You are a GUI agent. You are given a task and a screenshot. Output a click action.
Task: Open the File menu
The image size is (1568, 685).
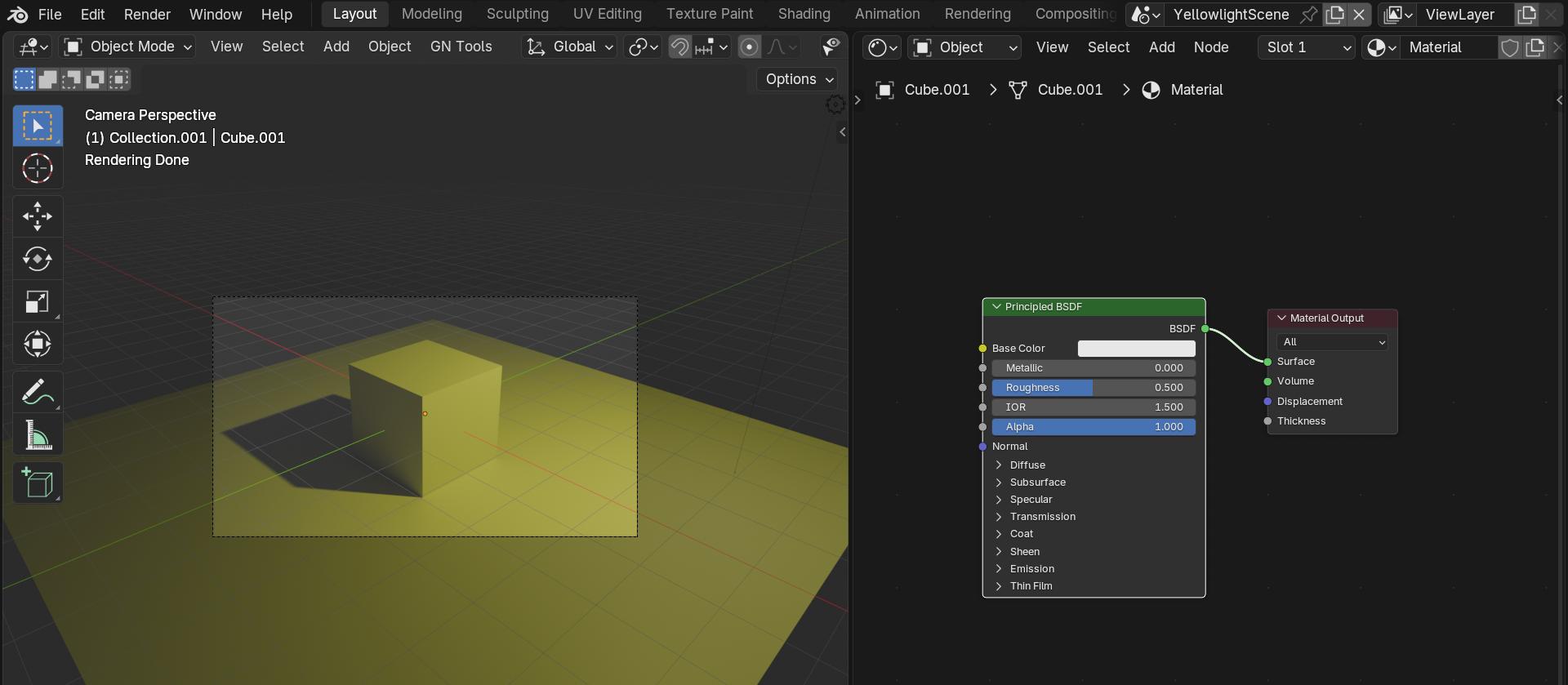point(50,15)
